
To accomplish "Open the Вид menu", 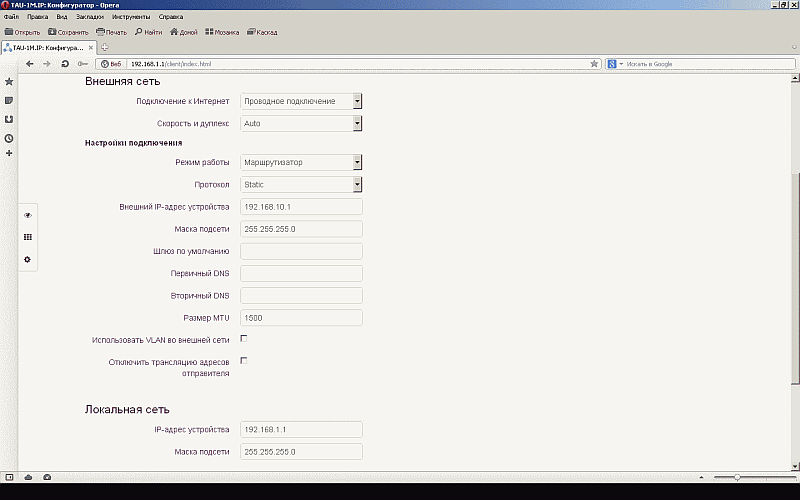I will [x=62, y=17].
